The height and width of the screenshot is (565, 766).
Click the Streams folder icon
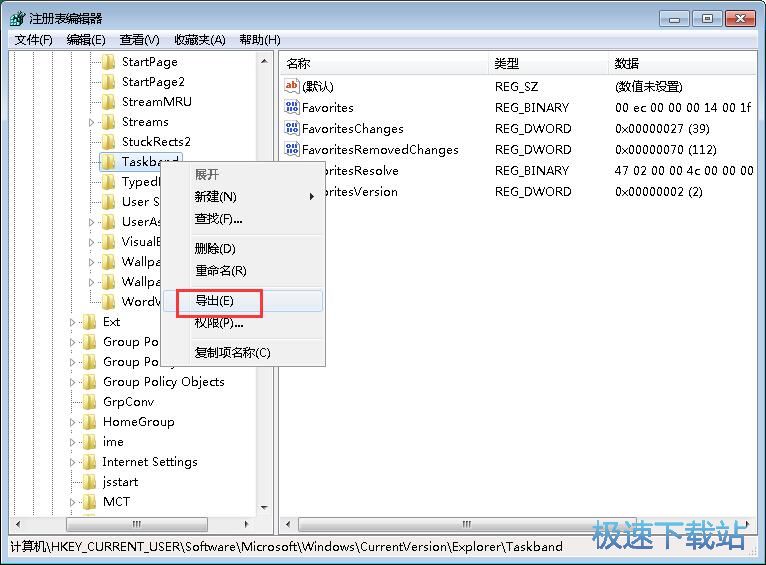[x=108, y=122]
